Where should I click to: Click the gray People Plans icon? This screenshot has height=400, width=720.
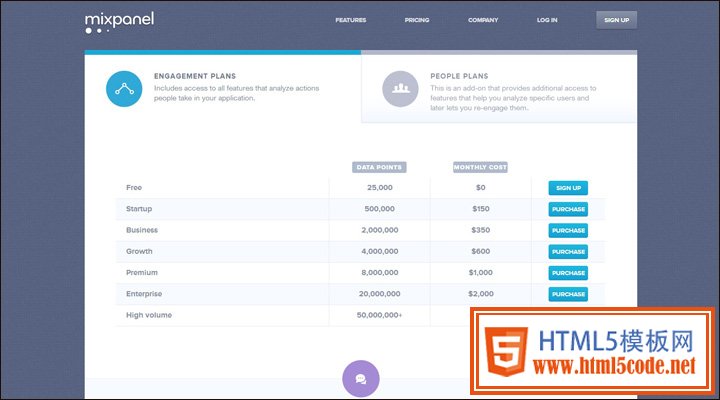point(400,89)
